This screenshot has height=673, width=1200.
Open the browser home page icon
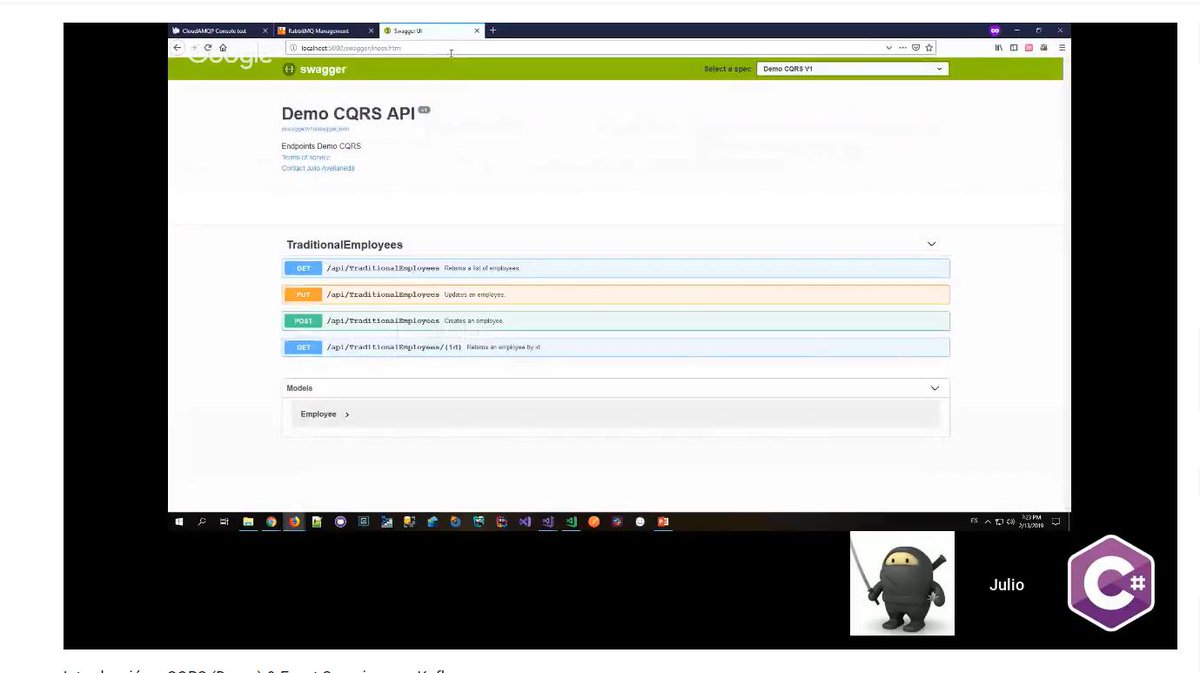(x=222, y=47)
